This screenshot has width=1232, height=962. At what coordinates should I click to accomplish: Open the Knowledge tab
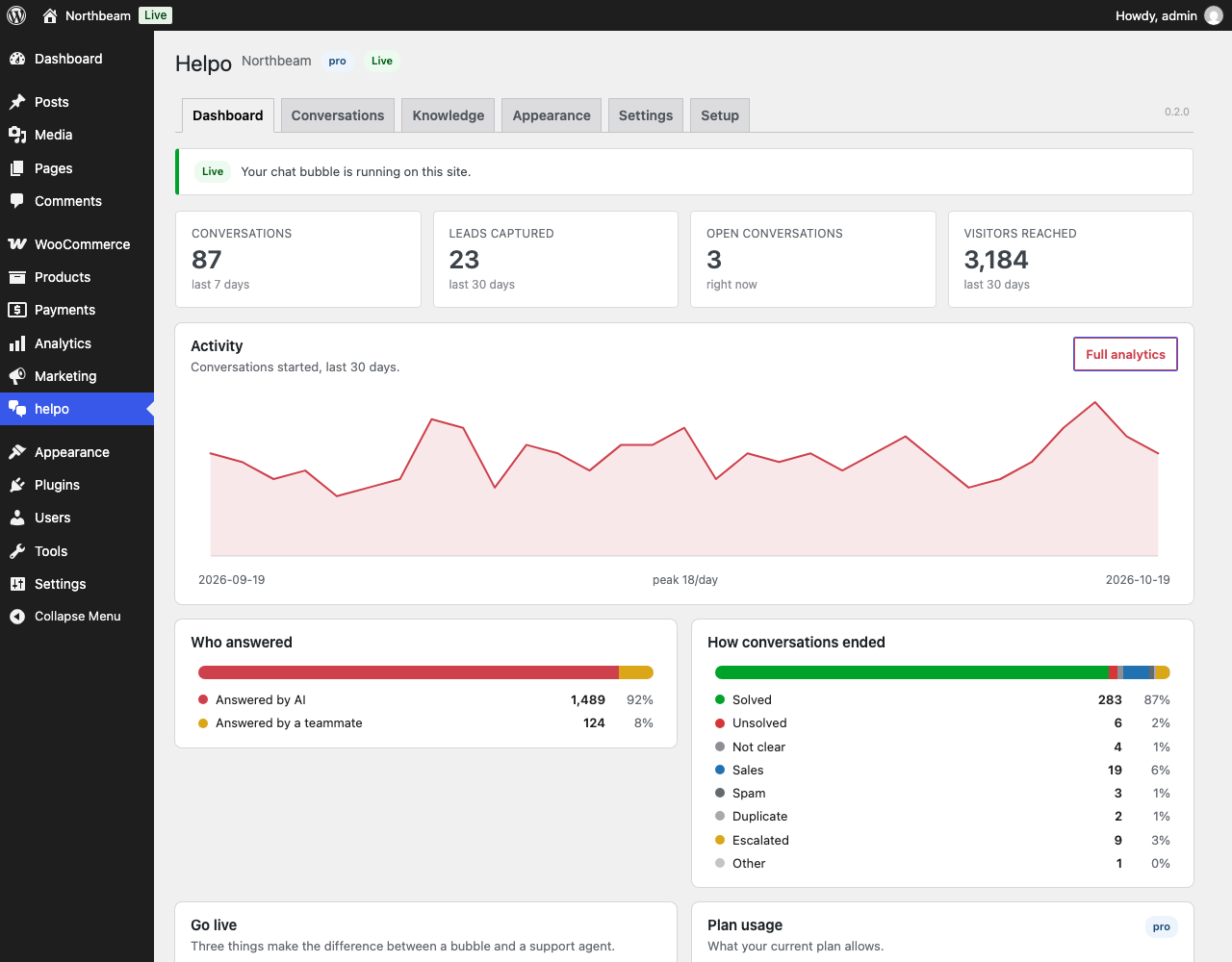(x=449, y=115)
